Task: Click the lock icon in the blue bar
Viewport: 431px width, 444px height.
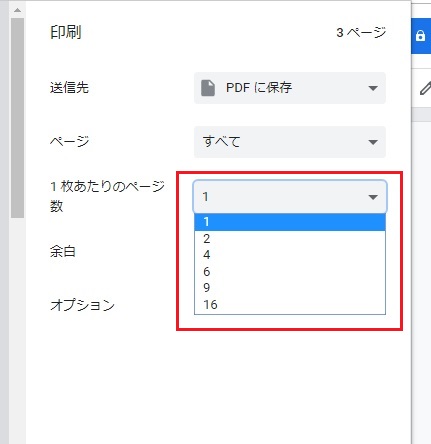Action: coord(421,36)
